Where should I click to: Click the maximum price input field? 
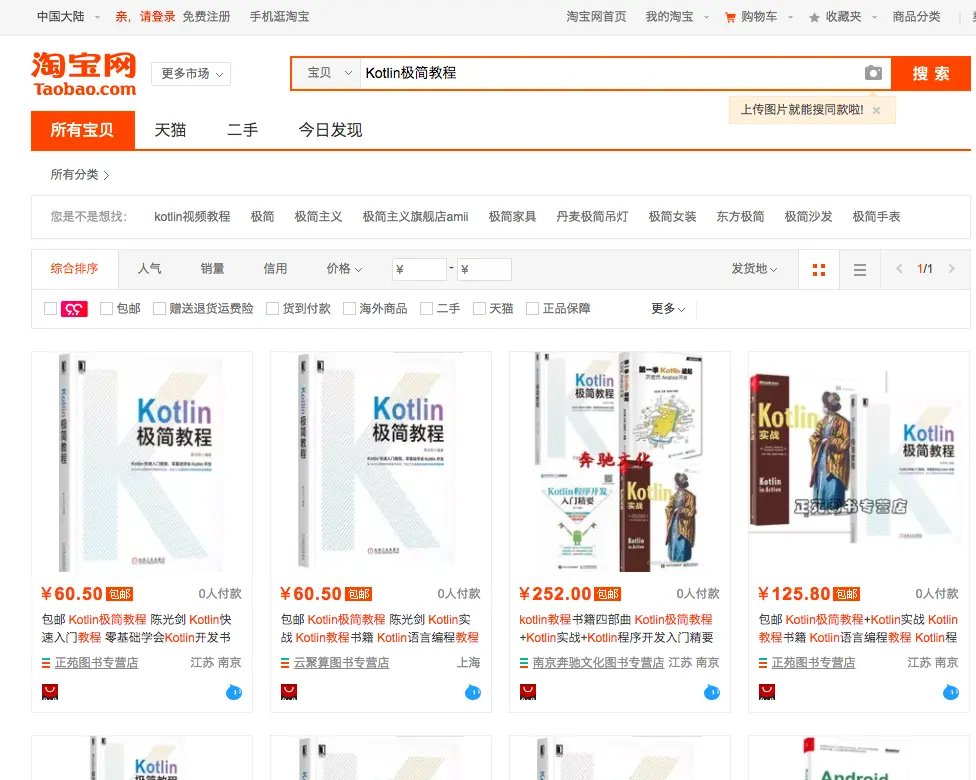(x=484, y=270)
